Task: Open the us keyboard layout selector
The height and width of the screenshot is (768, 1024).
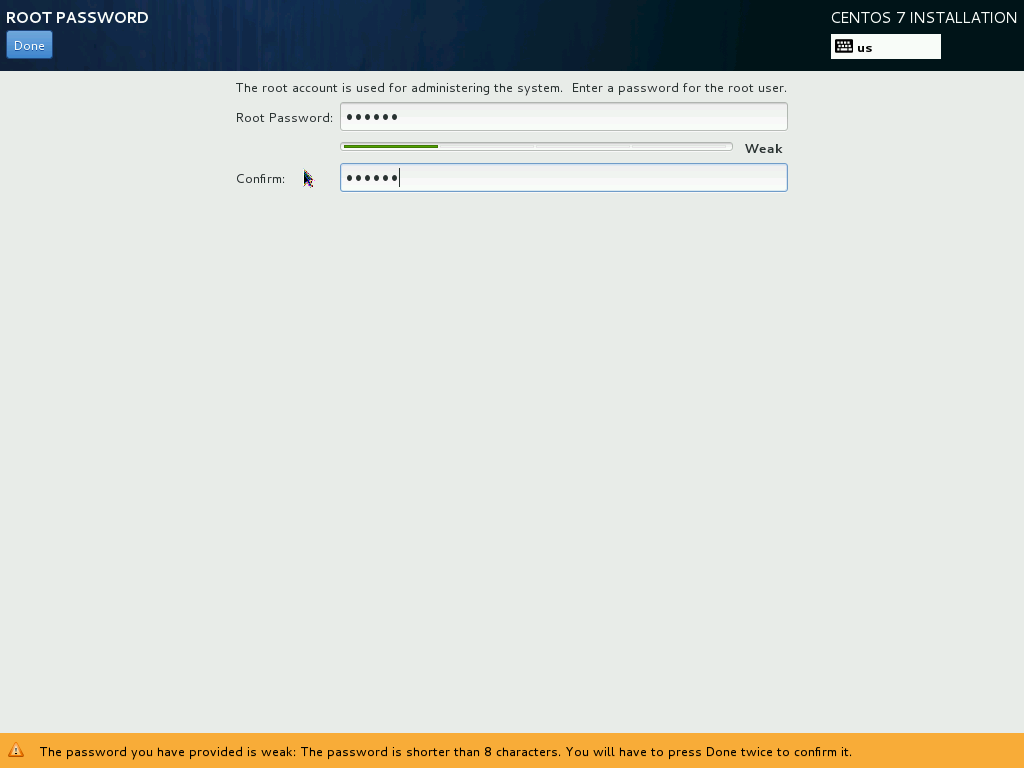Action: [x=886, y=47]
